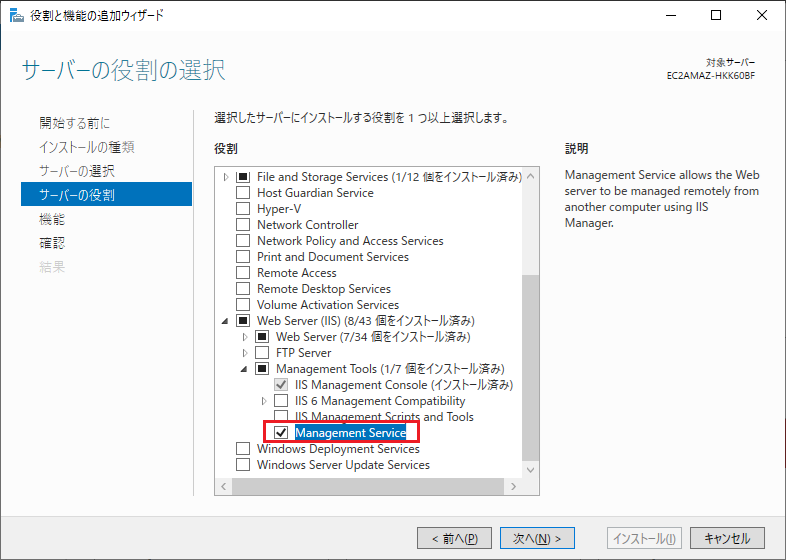Click the 次へ(N) next button
The width and height of the screenshot is (786, 560).
pos(537,538)
